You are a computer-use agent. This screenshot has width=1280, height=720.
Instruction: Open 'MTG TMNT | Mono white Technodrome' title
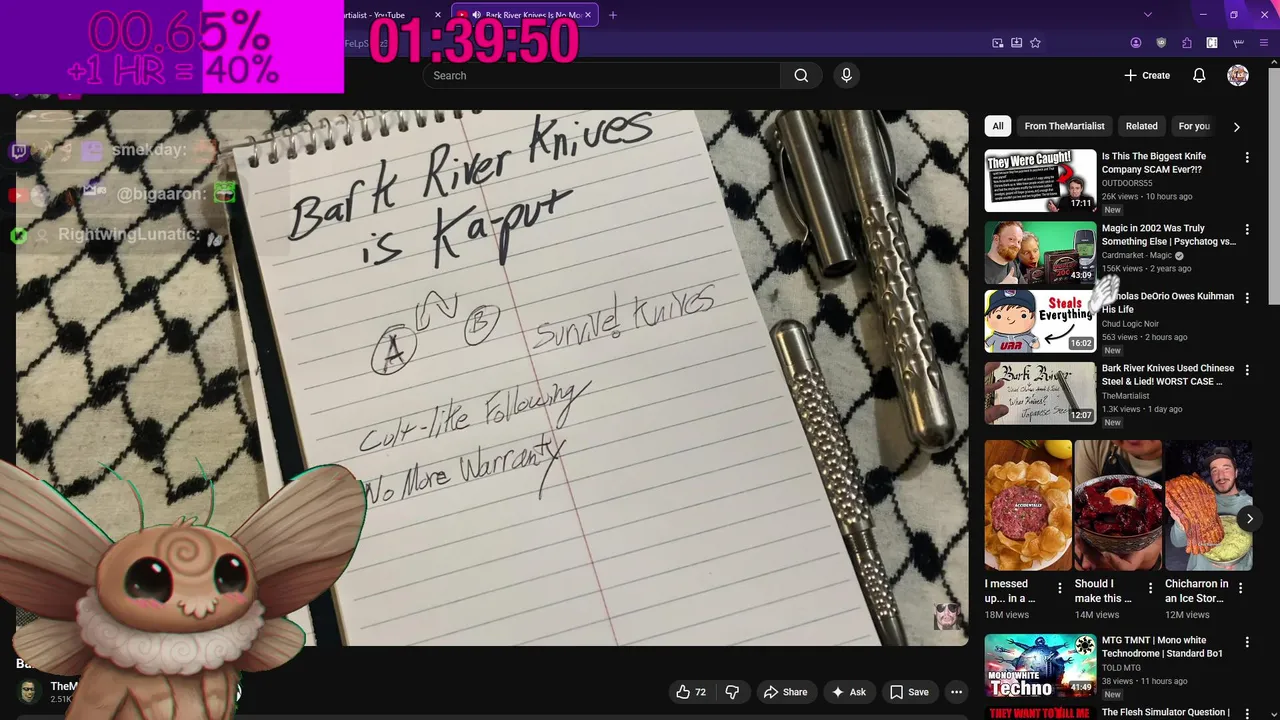click(1162, 647)
